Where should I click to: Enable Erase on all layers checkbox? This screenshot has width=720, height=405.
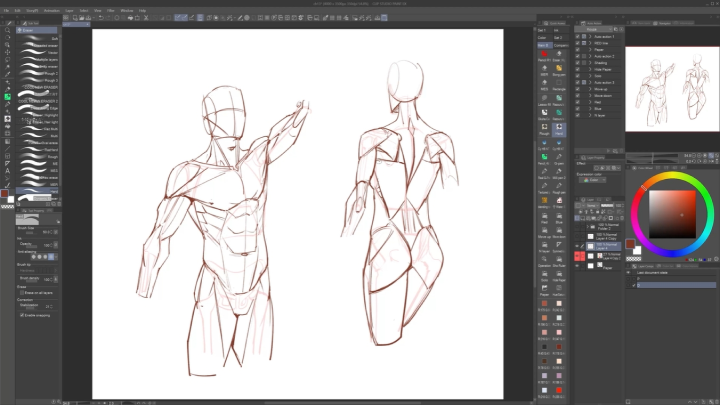[x=22, y=292]
